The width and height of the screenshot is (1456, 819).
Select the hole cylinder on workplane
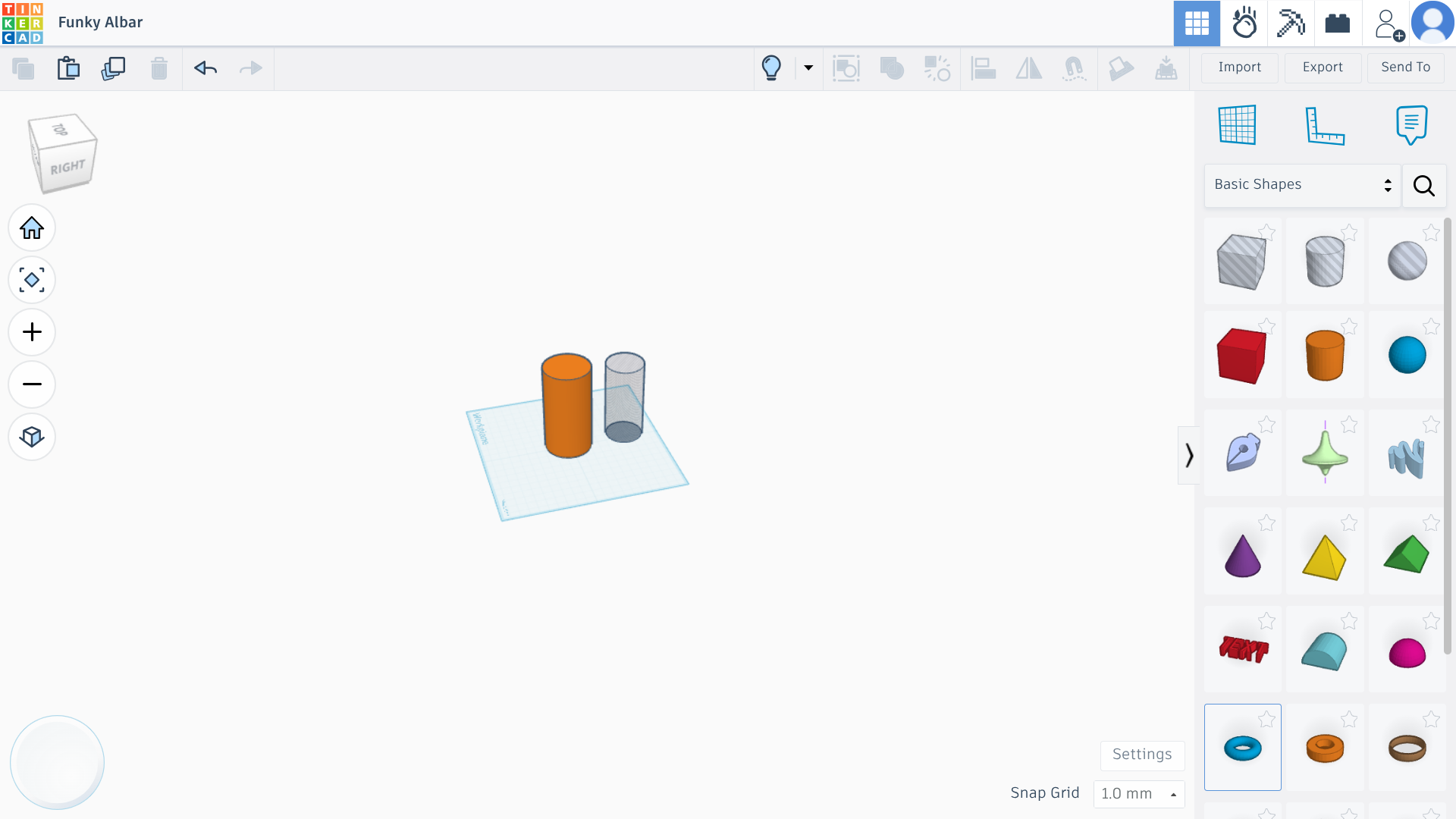pyautogui.click(x=624, y=398)
